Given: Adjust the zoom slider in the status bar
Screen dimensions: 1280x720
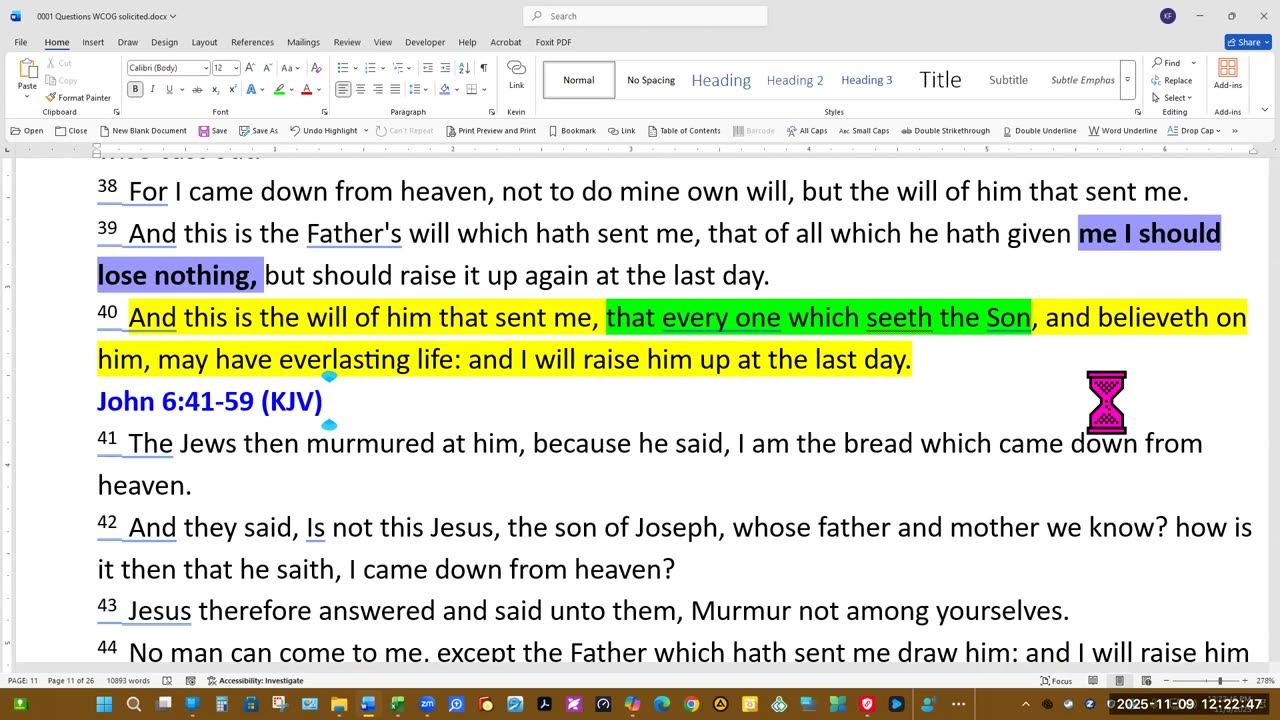Looking at the screenshot, I should (1219, 681).
